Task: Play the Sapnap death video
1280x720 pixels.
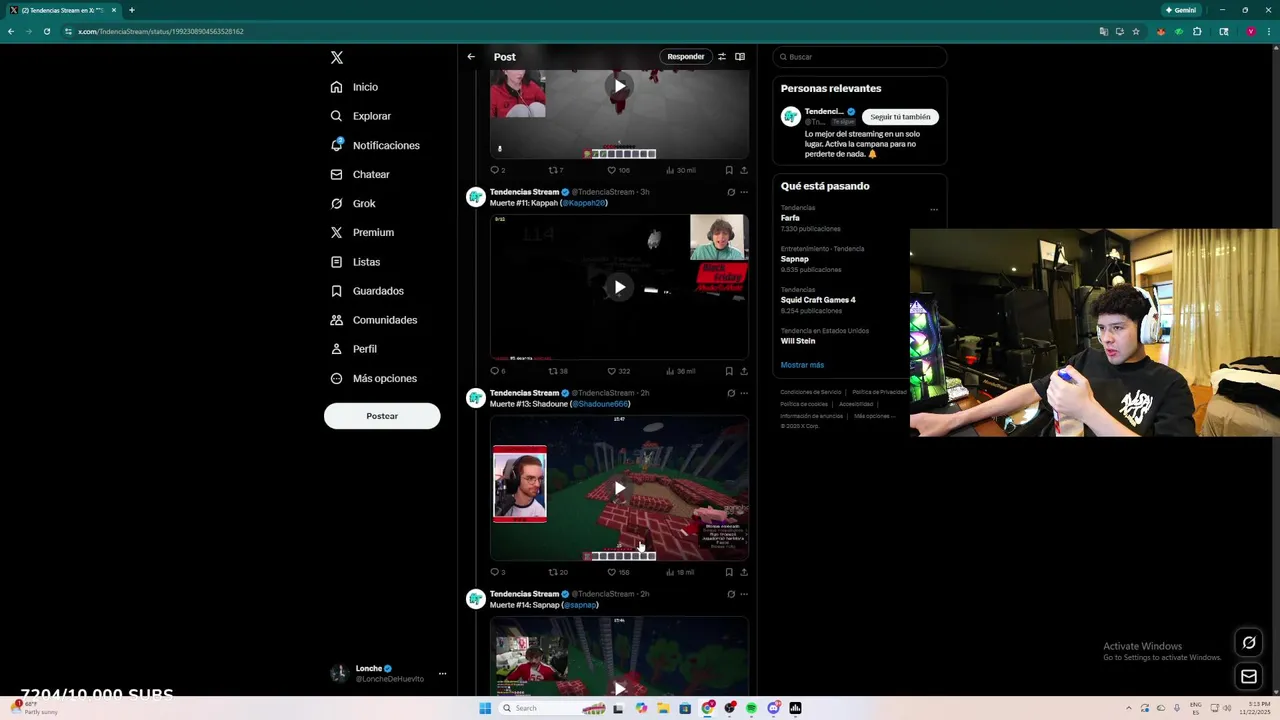Action: tap(619, 688)
